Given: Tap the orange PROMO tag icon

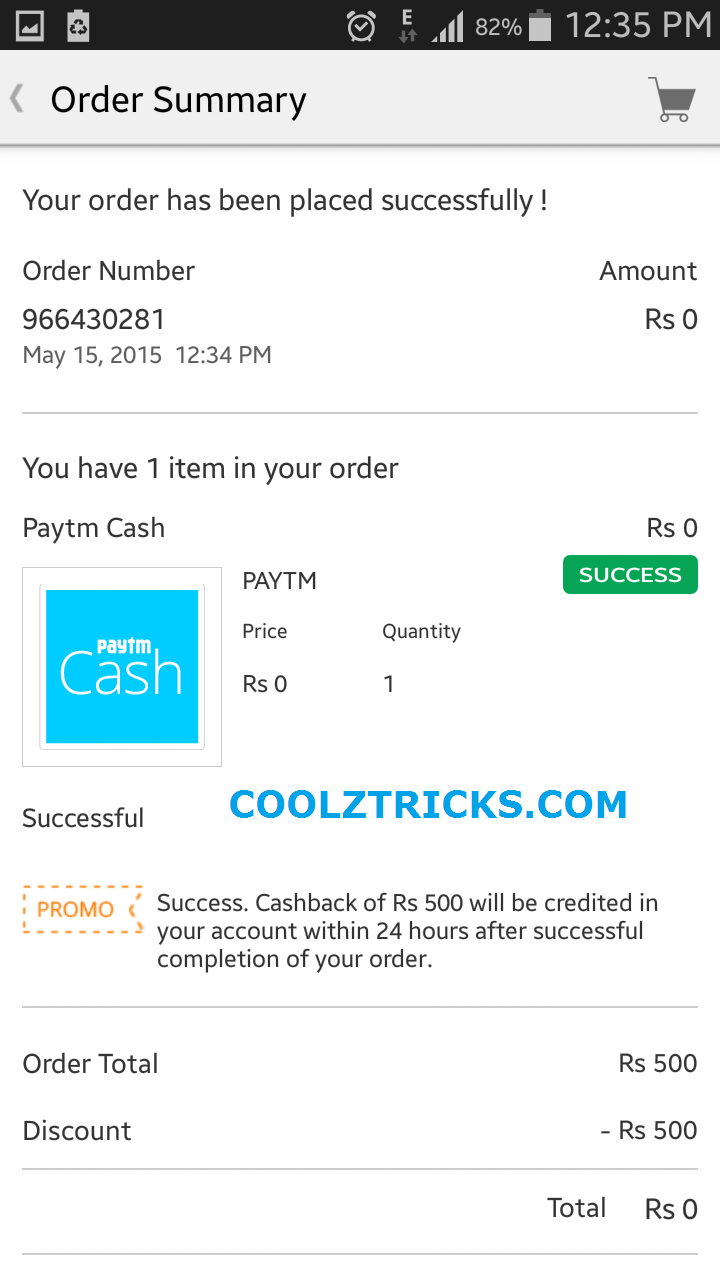Looking at the screenshot, I should (83, 909).
